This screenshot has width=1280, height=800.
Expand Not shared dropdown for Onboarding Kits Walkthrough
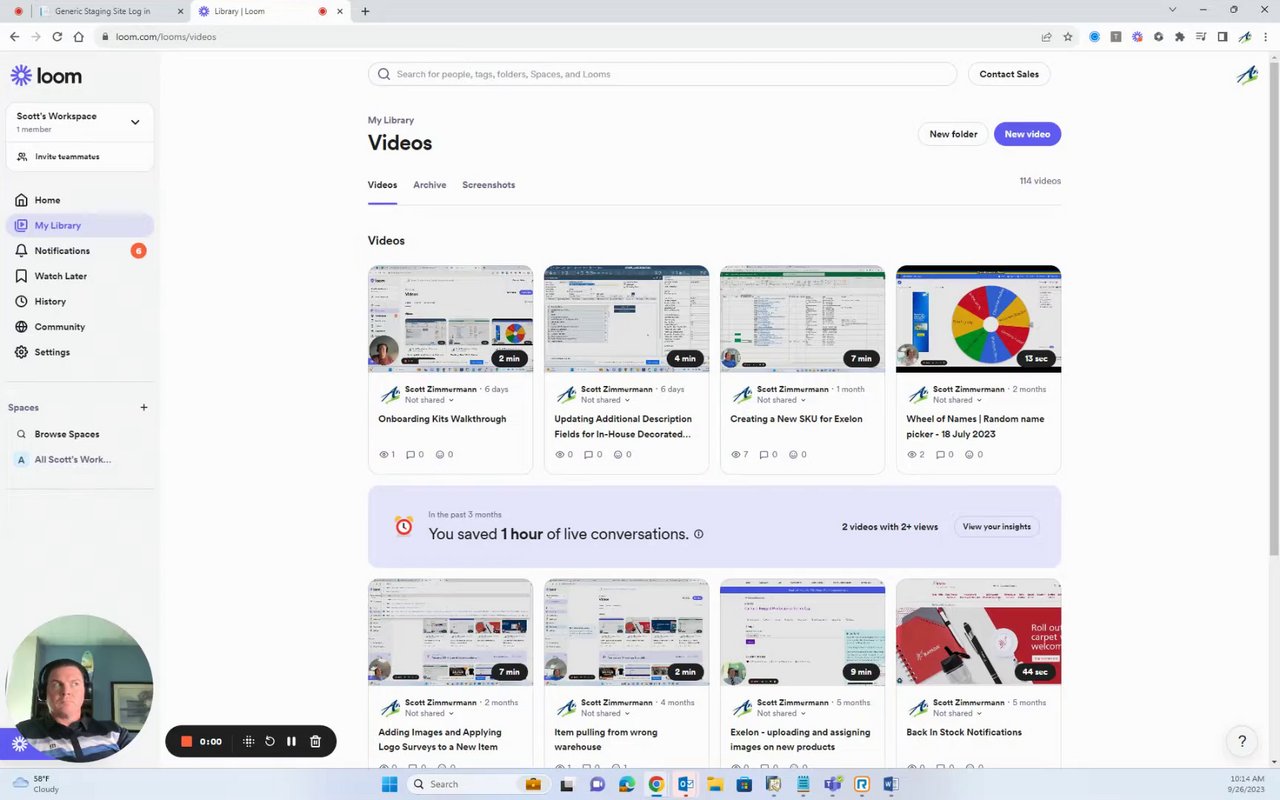coord(429,400)
